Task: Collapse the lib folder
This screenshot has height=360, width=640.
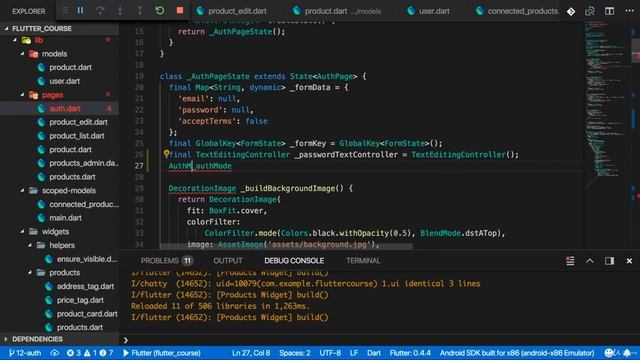Action: click(16, 40)
